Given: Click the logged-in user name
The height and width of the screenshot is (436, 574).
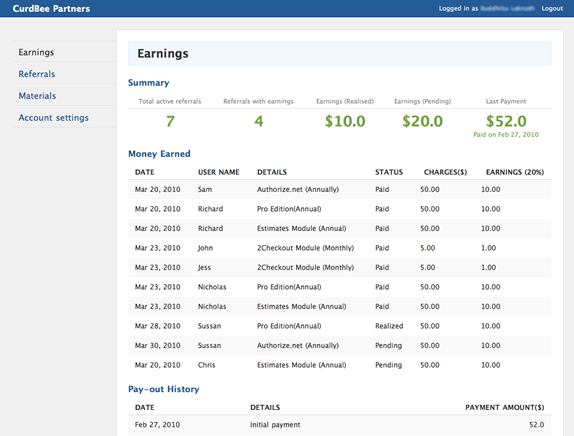Looking at the screenshot, I should (507, 8).
